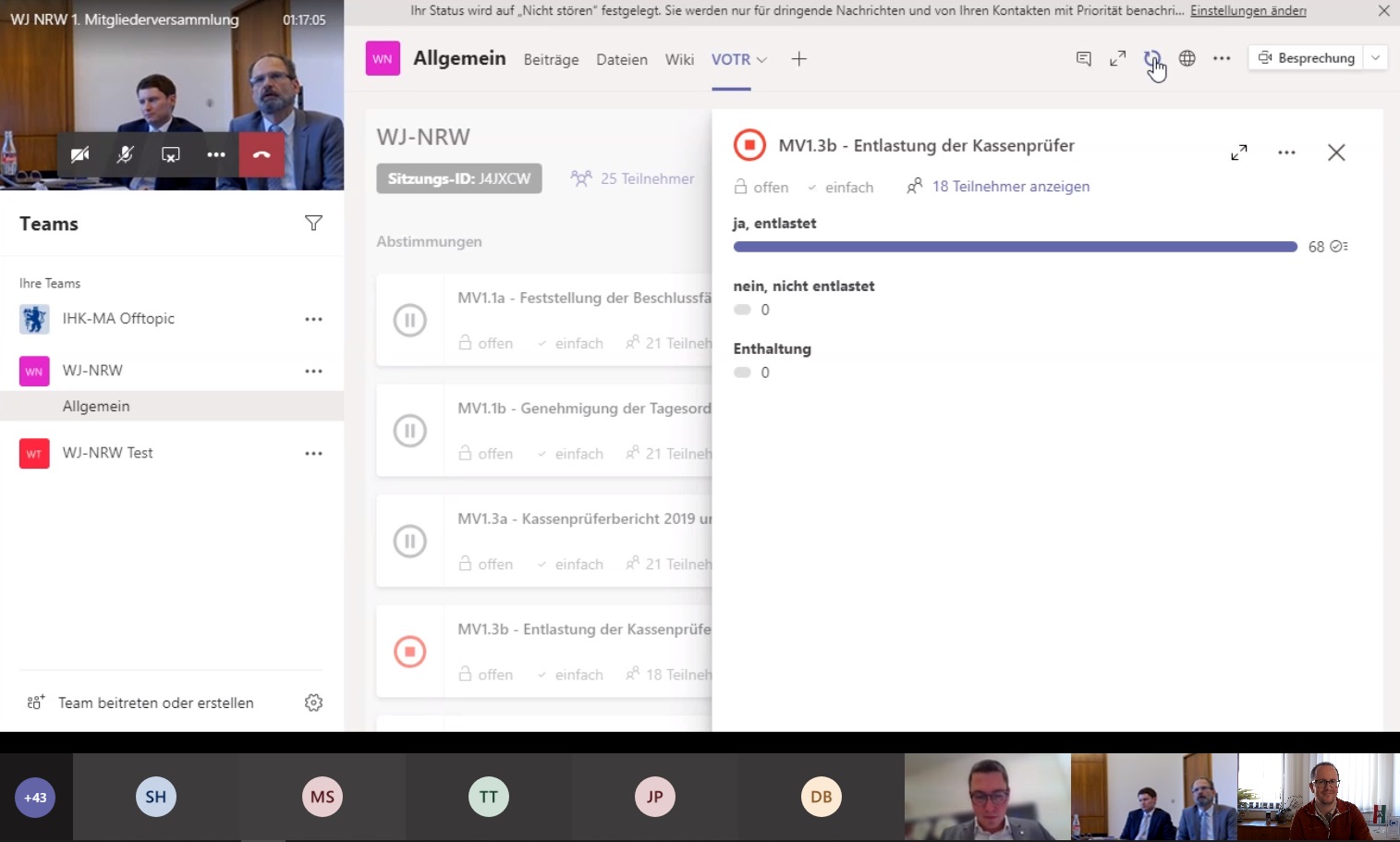Select the +43 participants overflow badge
The image size is (1400, 842).
pyautogui.click(x=35, y=797)
